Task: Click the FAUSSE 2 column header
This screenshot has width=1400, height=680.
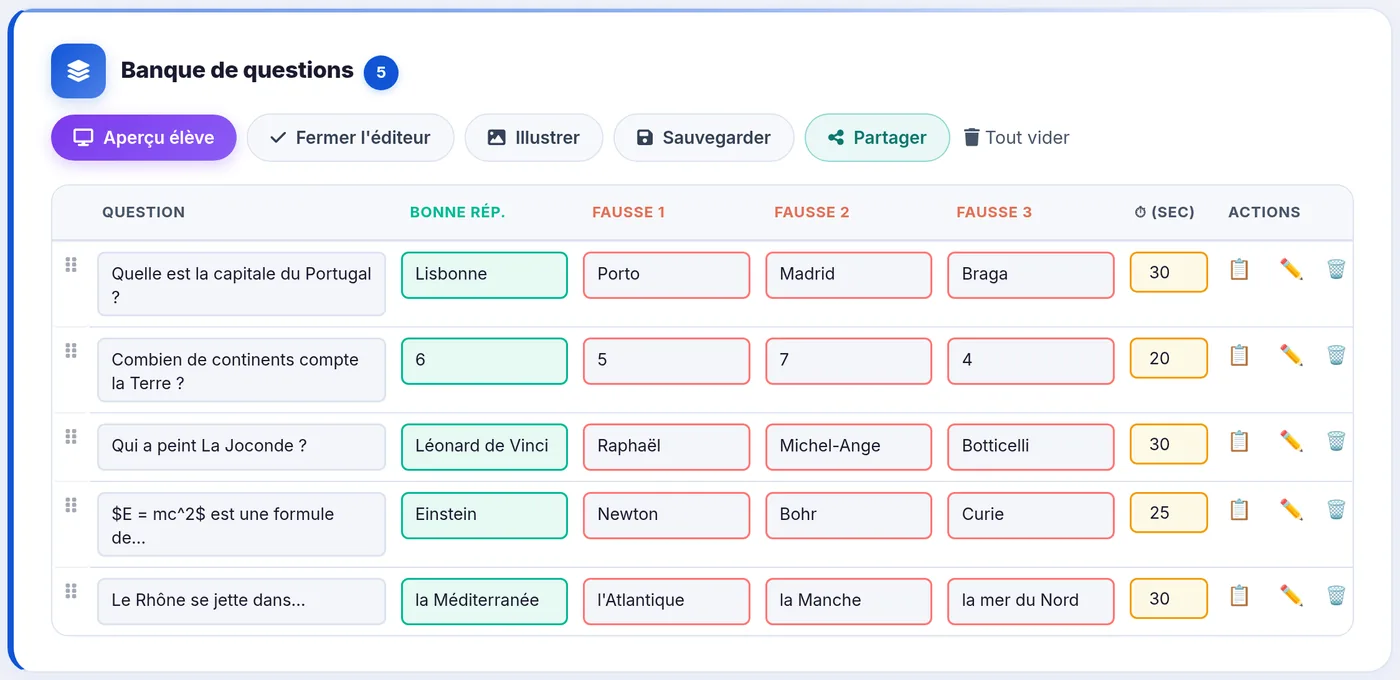Action: click(x=812, y=212)
